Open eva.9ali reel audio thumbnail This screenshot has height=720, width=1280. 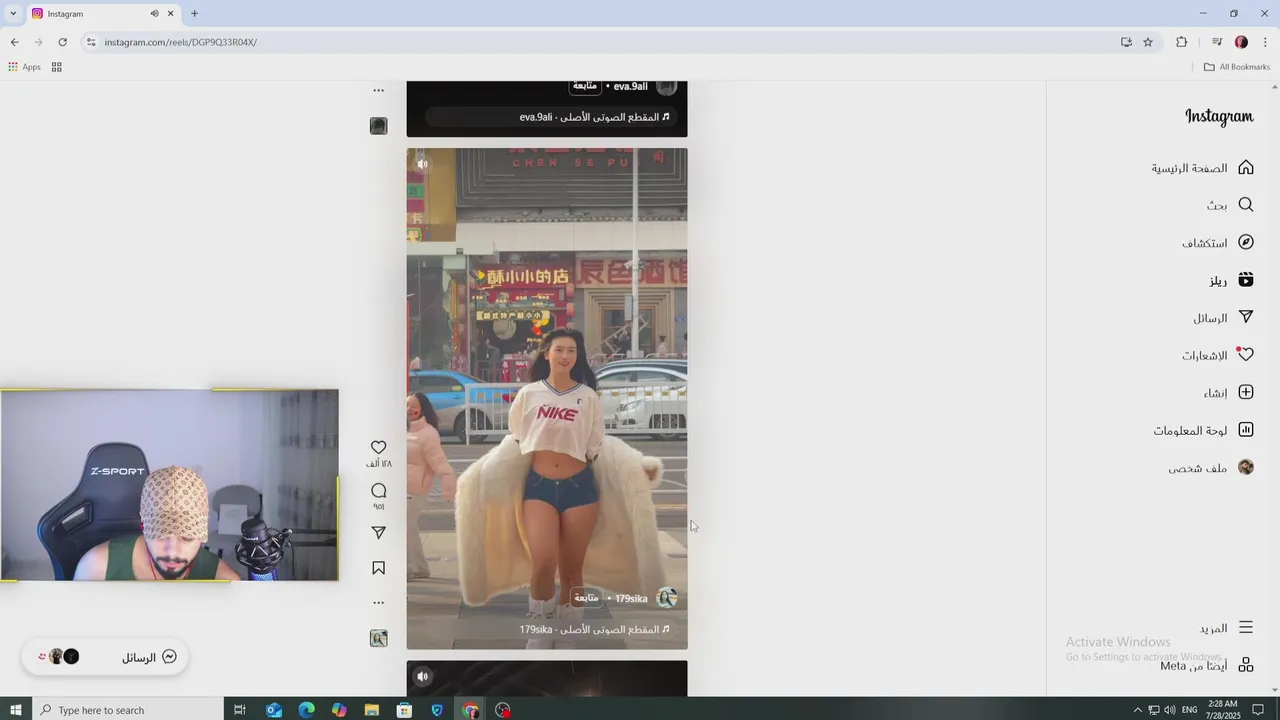pos(378,126)
